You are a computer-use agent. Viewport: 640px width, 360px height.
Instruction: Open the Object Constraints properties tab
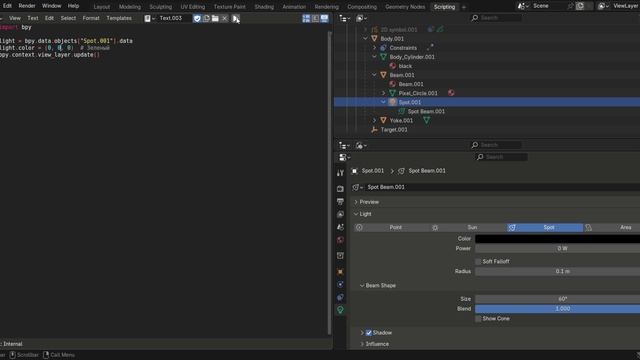(340, 297)
